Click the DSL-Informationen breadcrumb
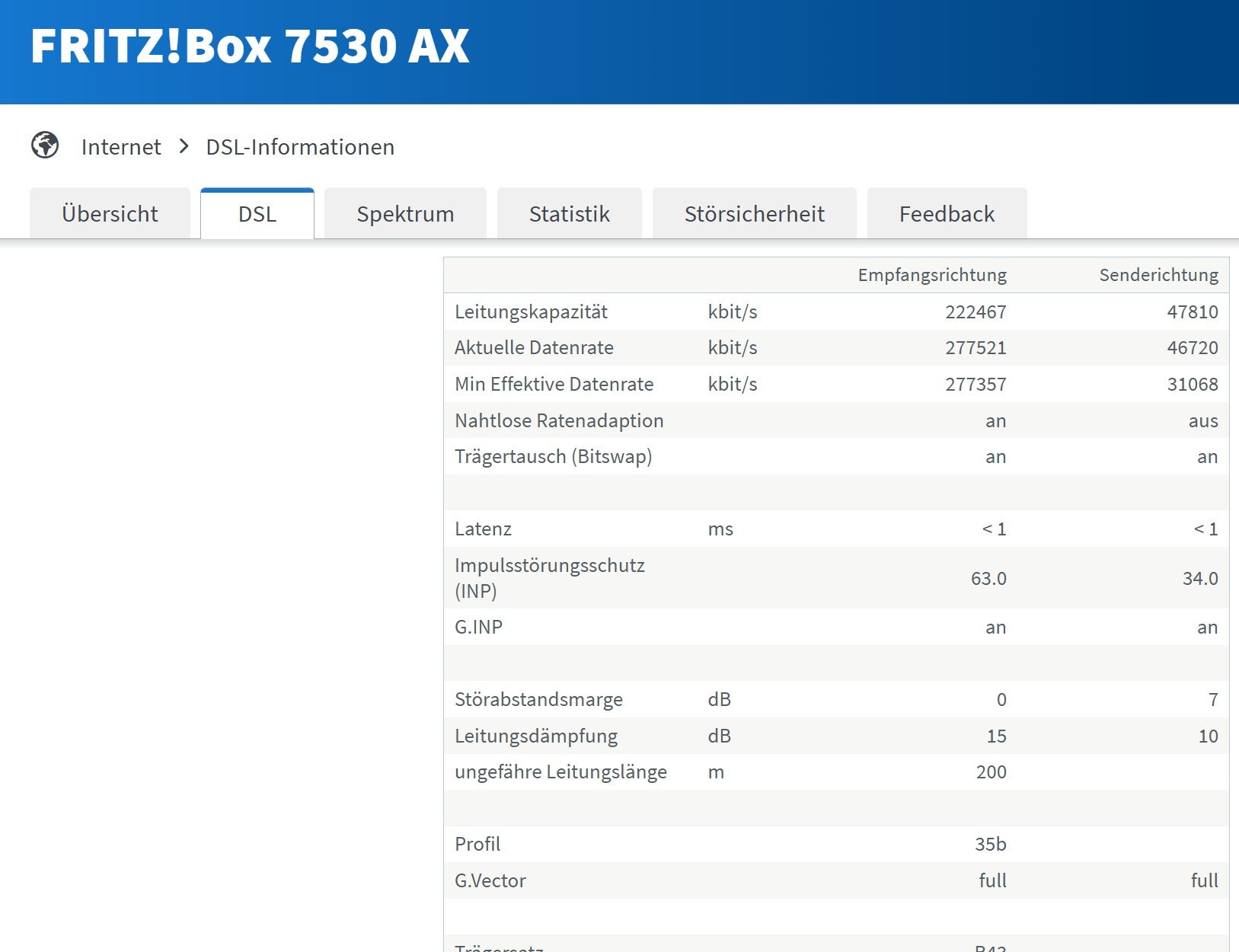The height and width of the screenshot is (952, 1239). (300, 146)
